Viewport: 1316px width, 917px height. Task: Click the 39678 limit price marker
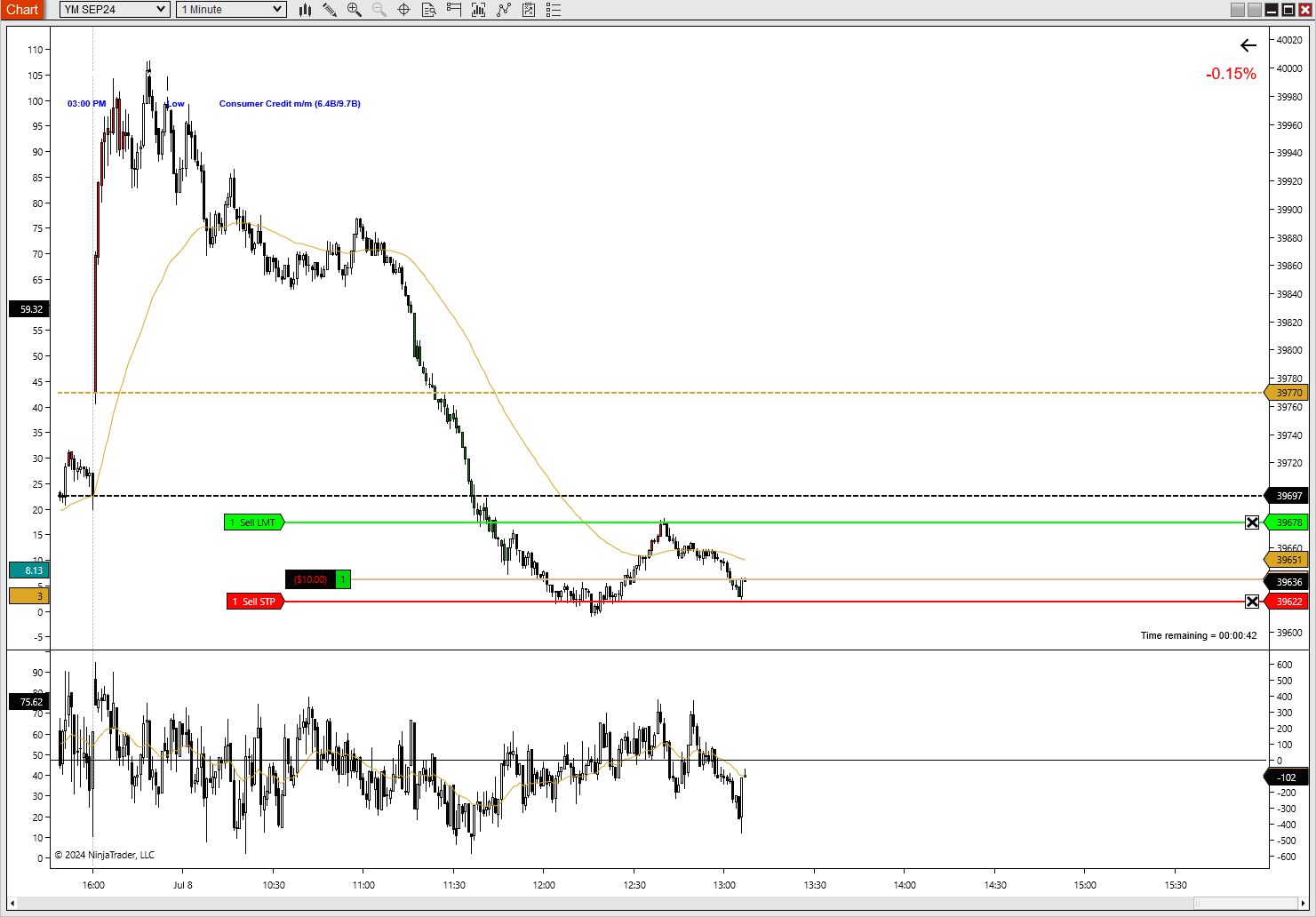coord(1288,522)
